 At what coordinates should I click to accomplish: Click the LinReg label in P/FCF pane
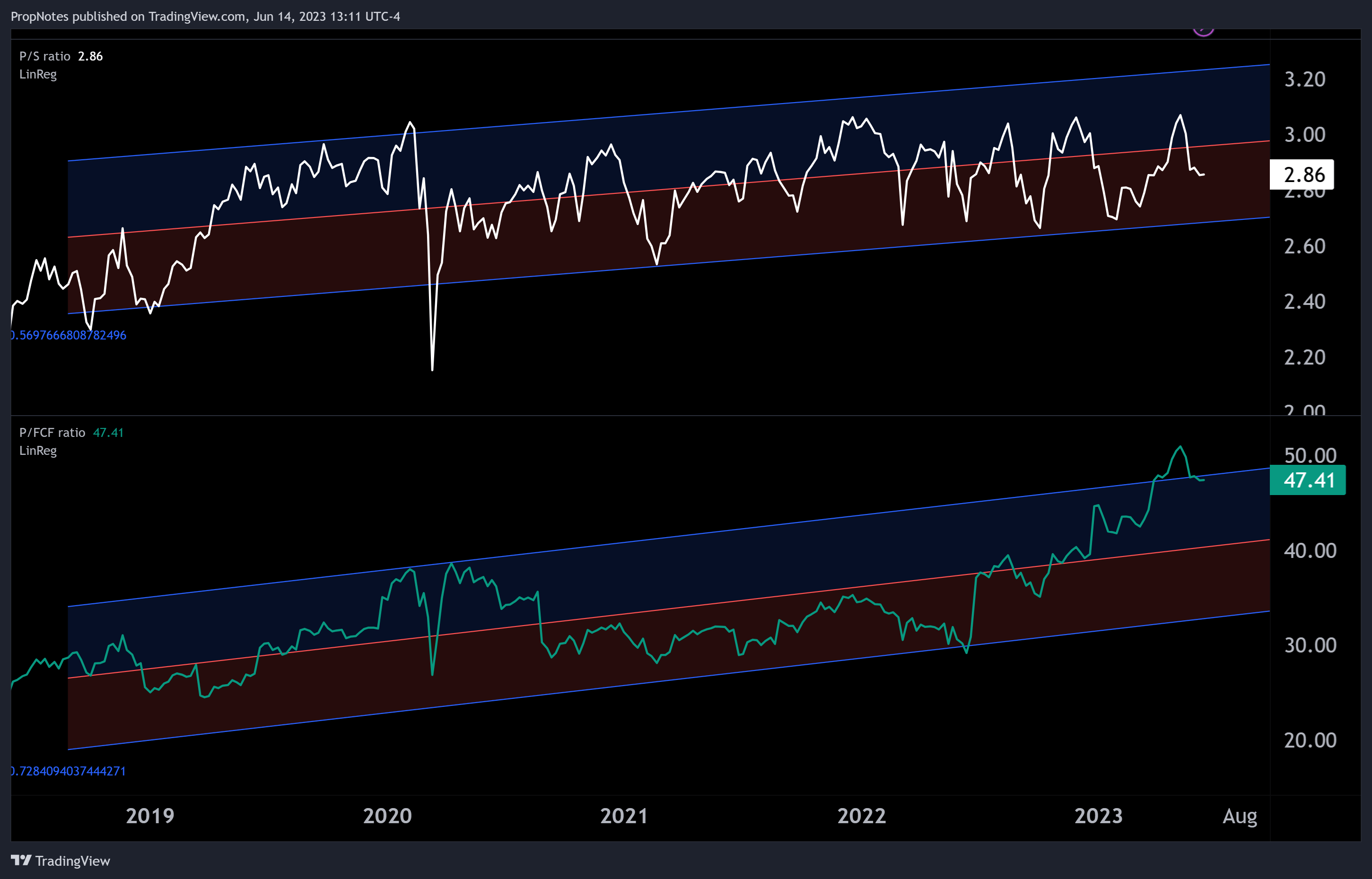point(38,450)
